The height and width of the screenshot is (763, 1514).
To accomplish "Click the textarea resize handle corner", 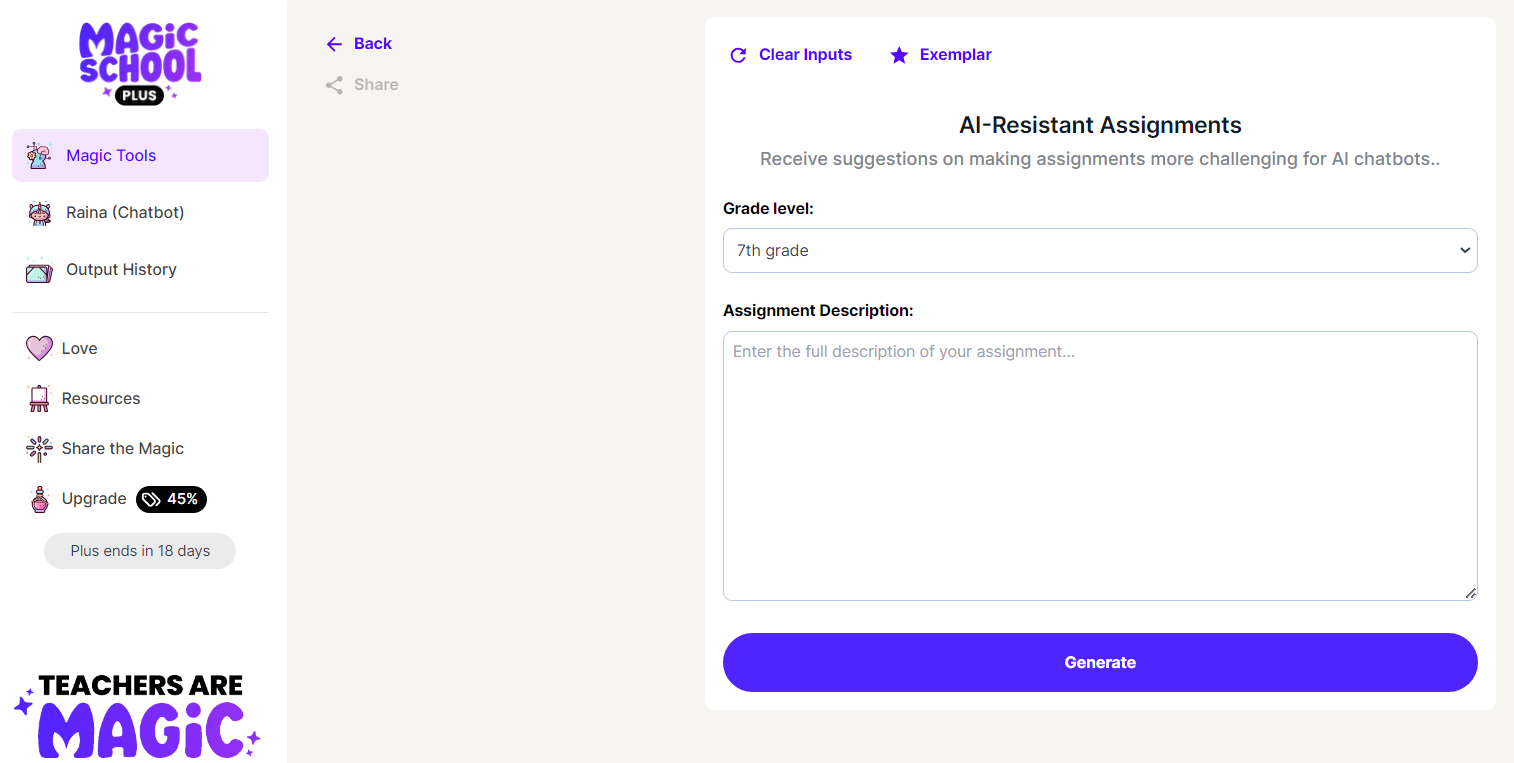I will pos(1470,593).
